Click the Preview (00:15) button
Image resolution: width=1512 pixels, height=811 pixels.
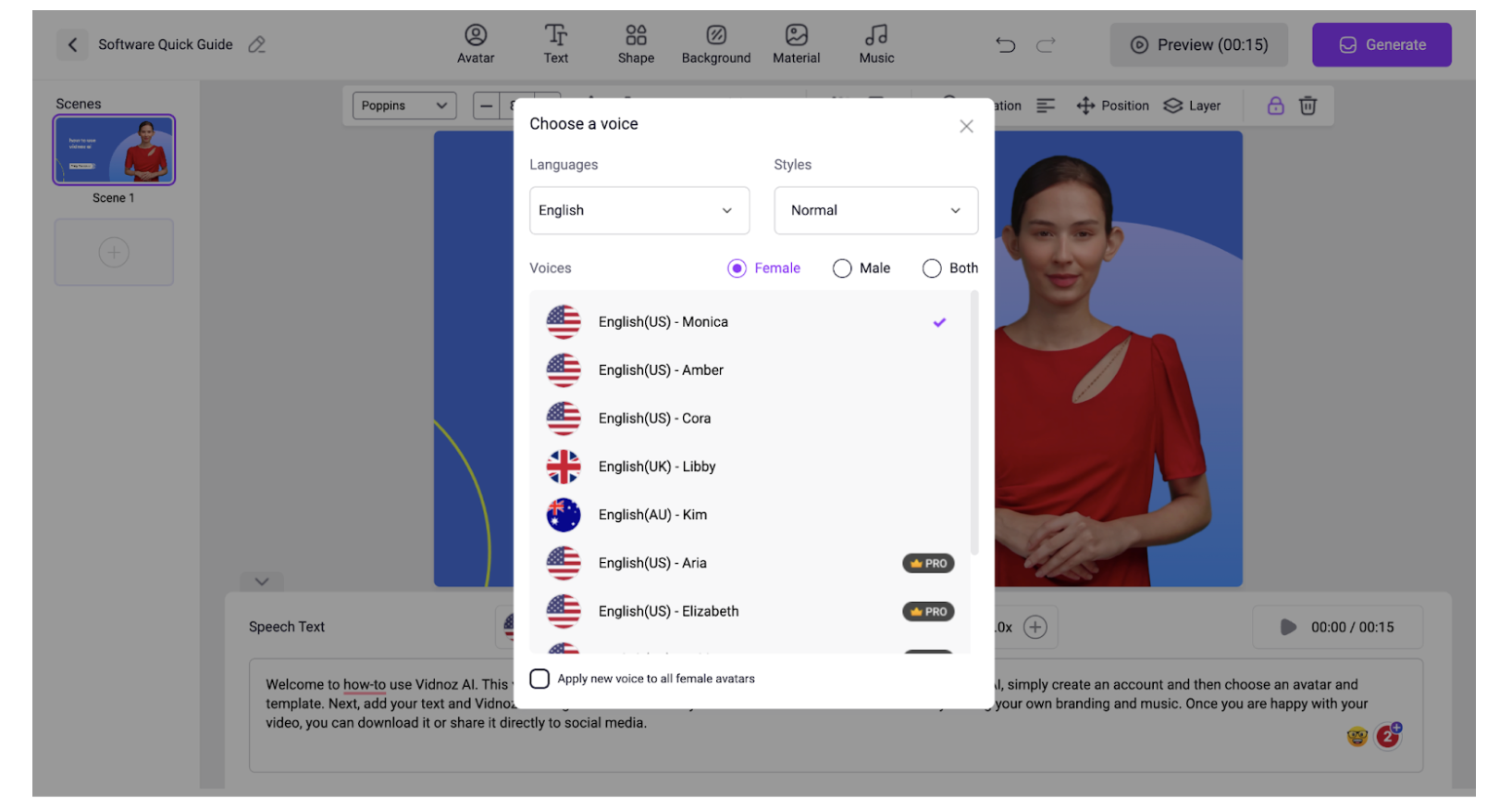[x=1199, y=44]
